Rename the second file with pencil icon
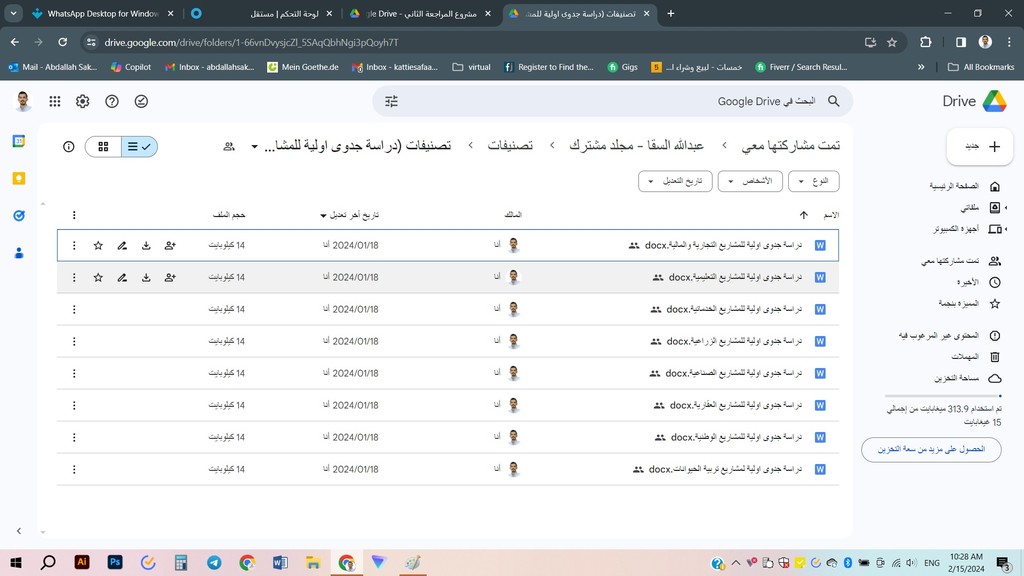 [122, 277]
